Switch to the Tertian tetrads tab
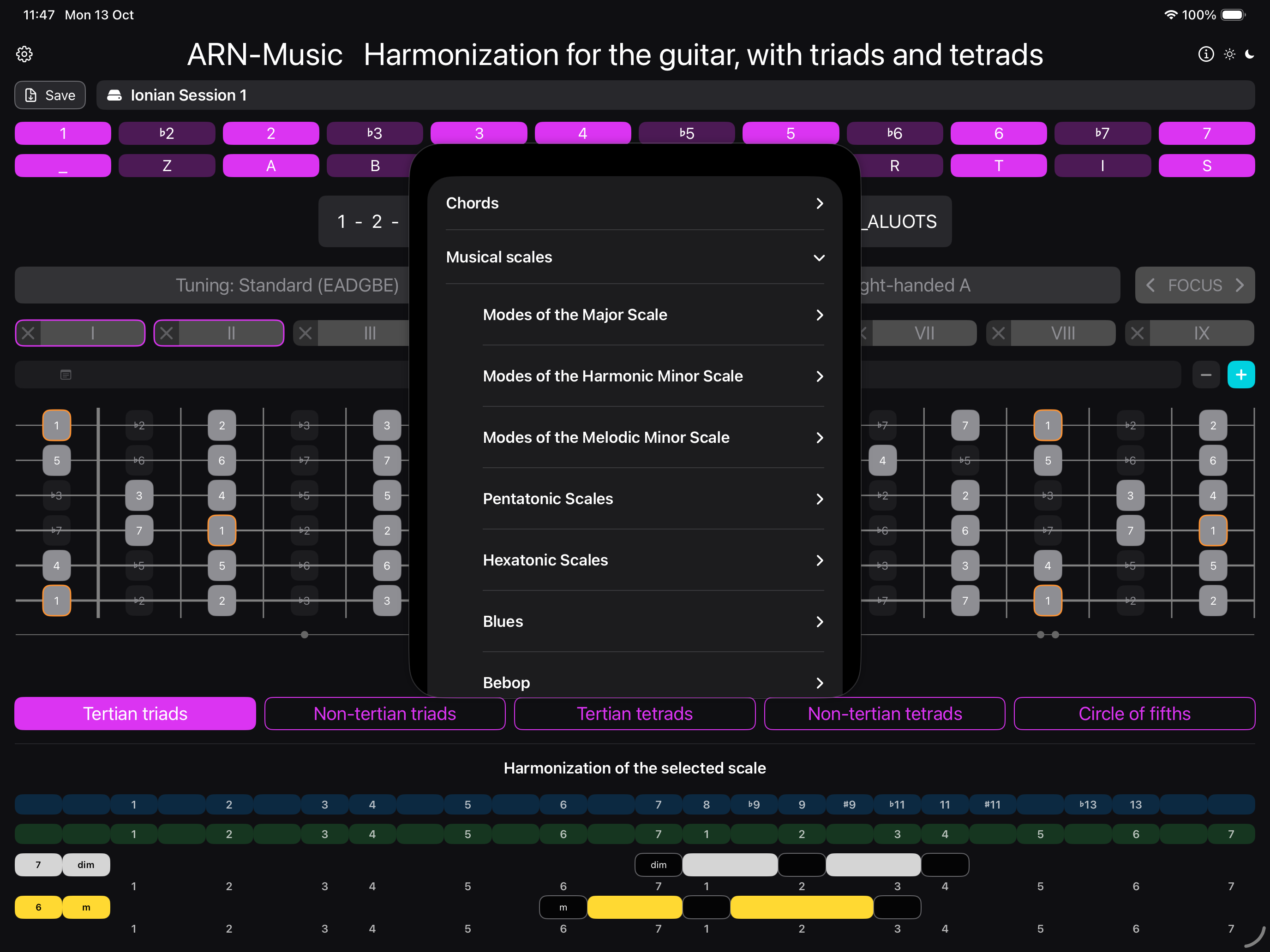 click(635, 713)
